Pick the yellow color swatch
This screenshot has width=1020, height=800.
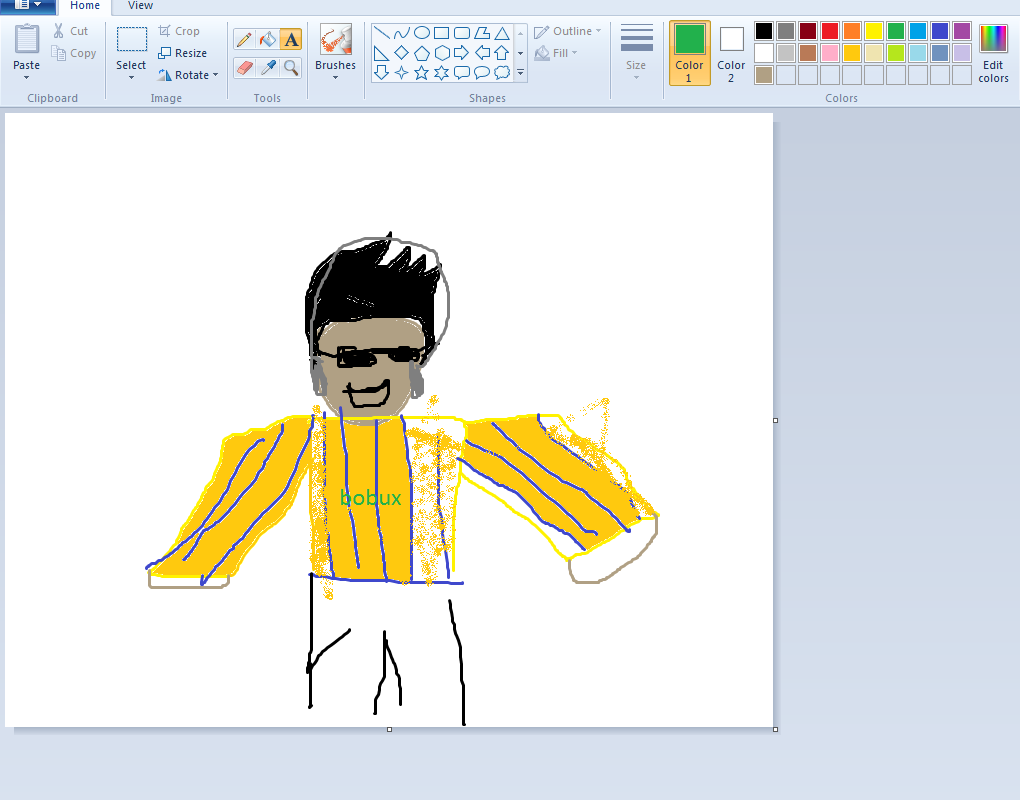click(x=874, y=31)
